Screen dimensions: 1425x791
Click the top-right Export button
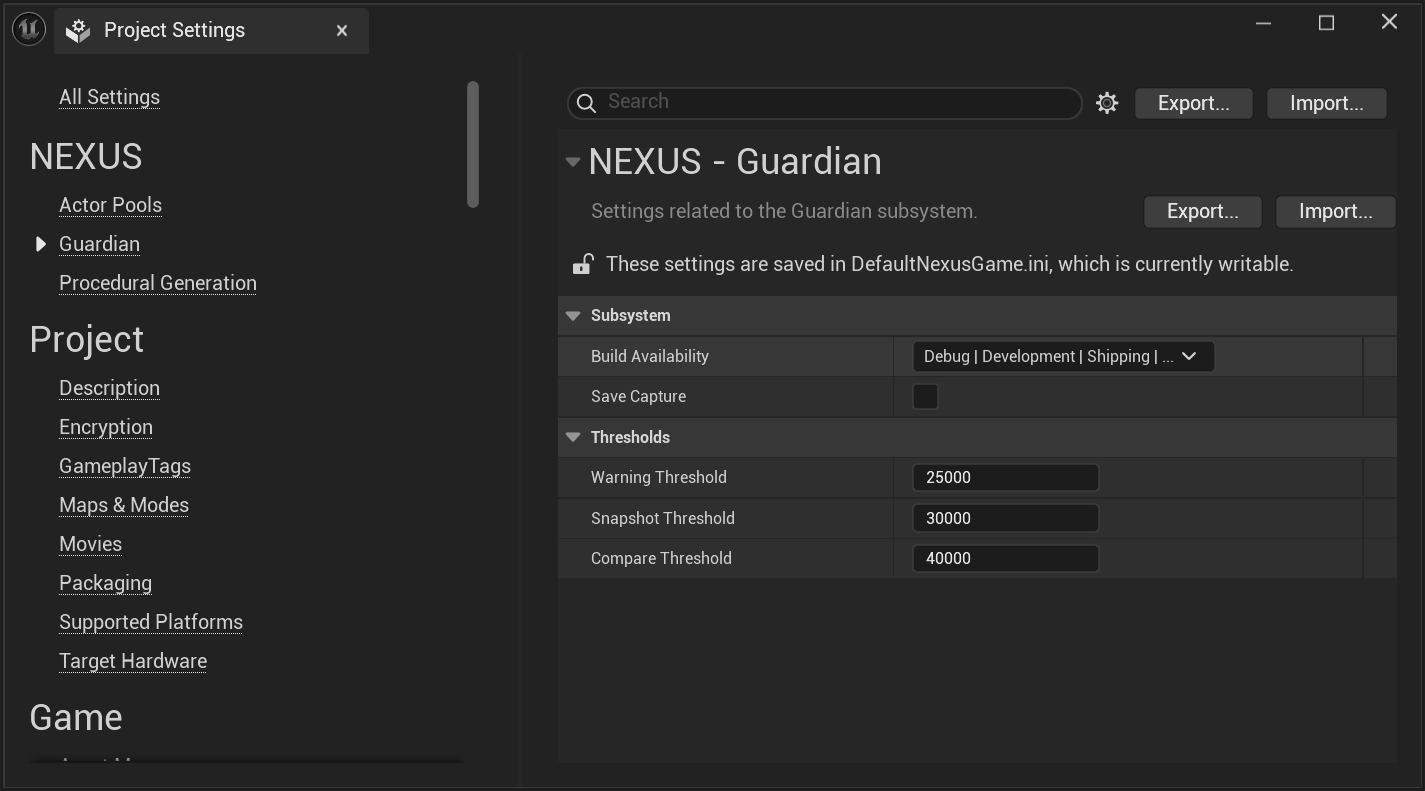[1193, 102]
